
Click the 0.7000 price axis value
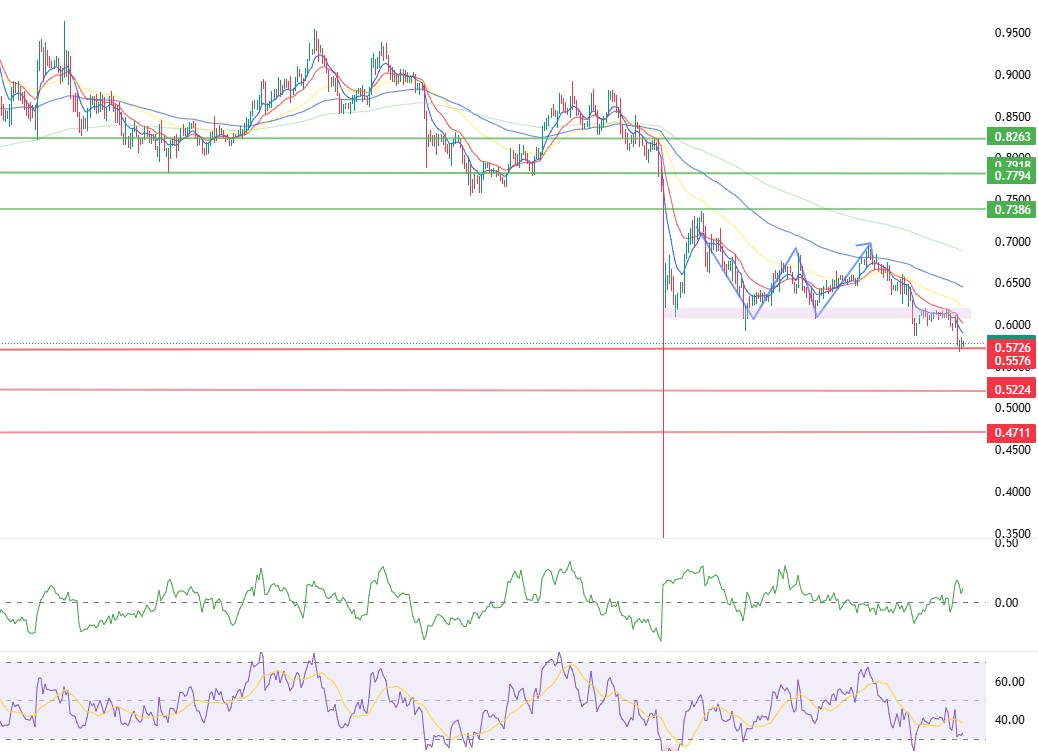click(x=1011, y=242)
